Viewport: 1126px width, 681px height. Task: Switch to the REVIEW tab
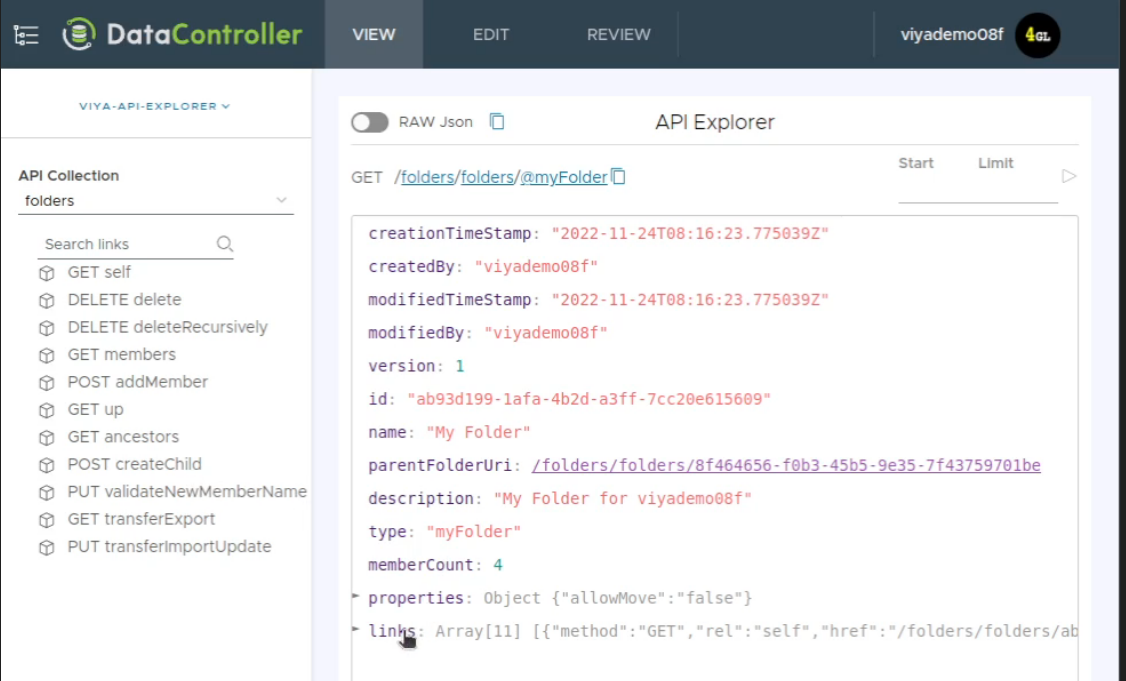[x=618, y=35]
